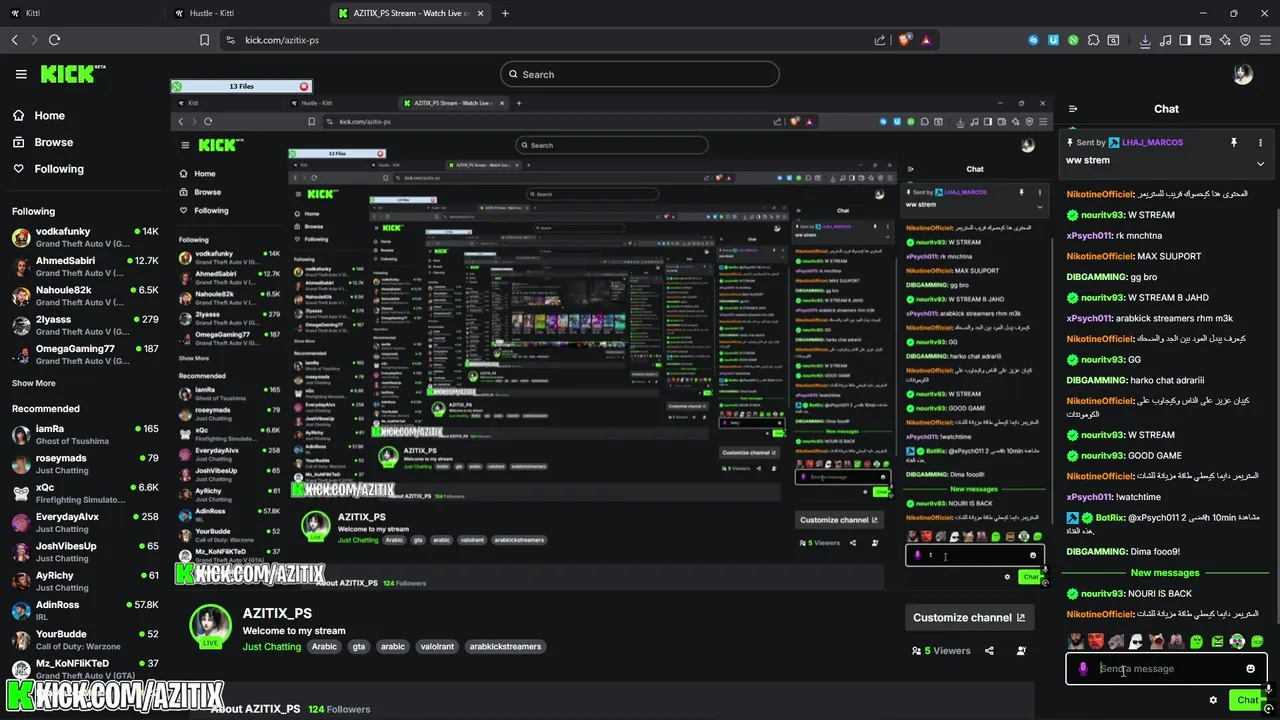Viewport: 1280px width, 720px height.
Task: Insert the red-faced man emote
Action: click(x=1096, y=641)
